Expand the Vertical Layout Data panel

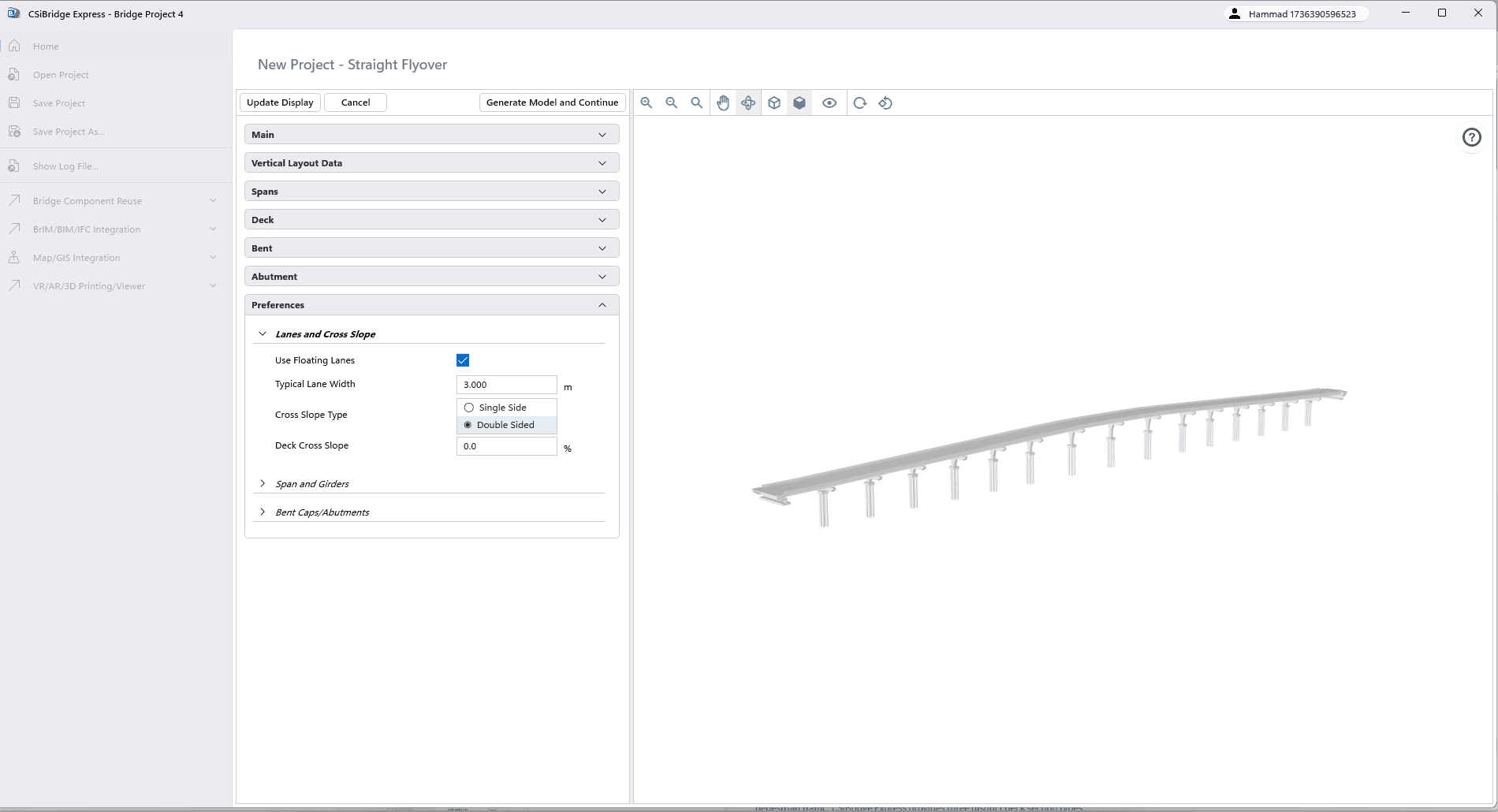point(431,163)
